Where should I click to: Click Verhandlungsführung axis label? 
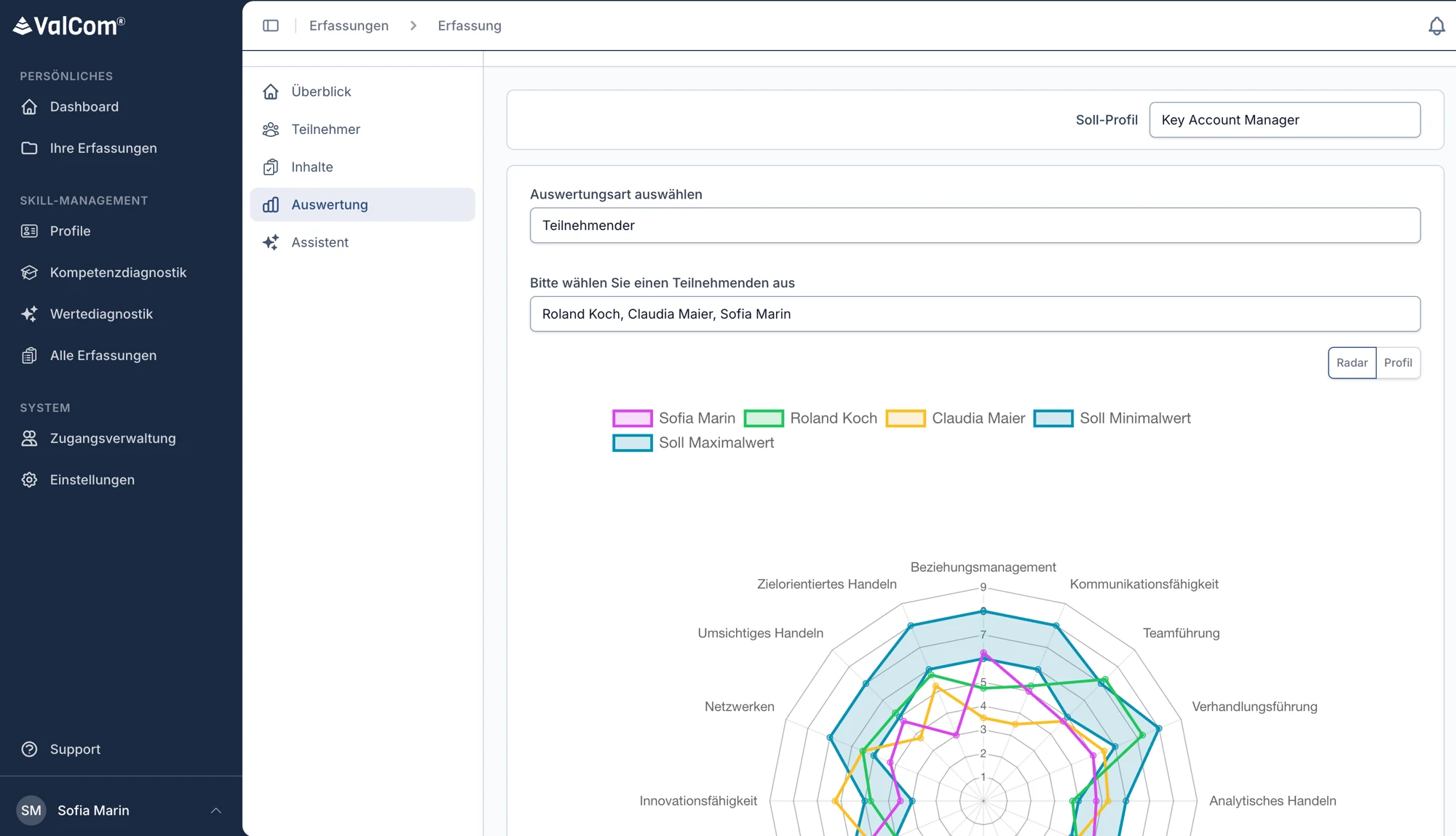[x=1254, y=707]
